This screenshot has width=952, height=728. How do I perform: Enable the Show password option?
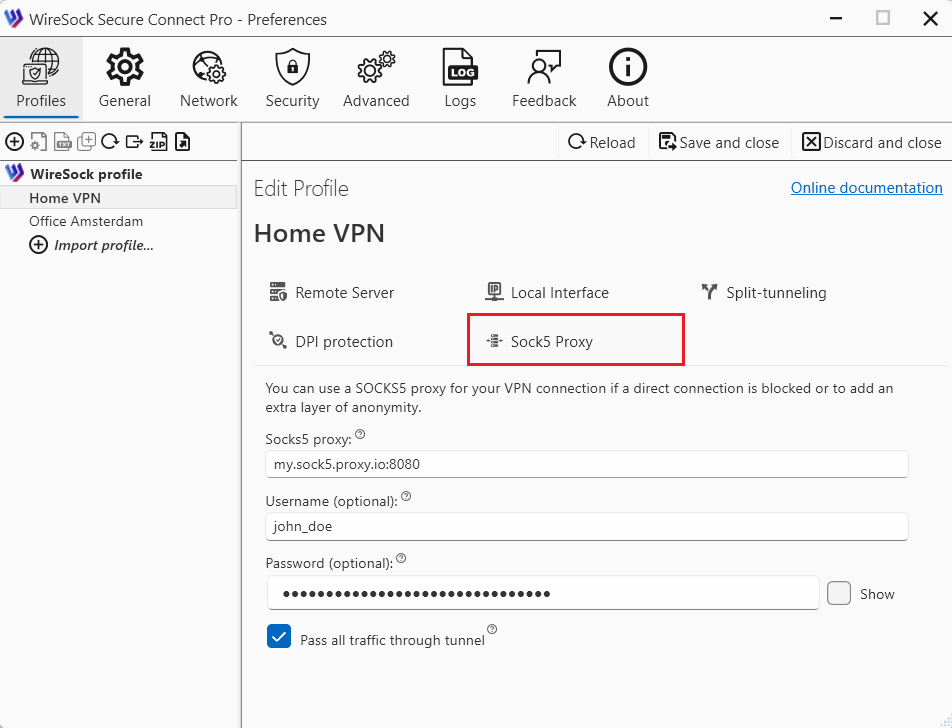(x=839, y=593)
